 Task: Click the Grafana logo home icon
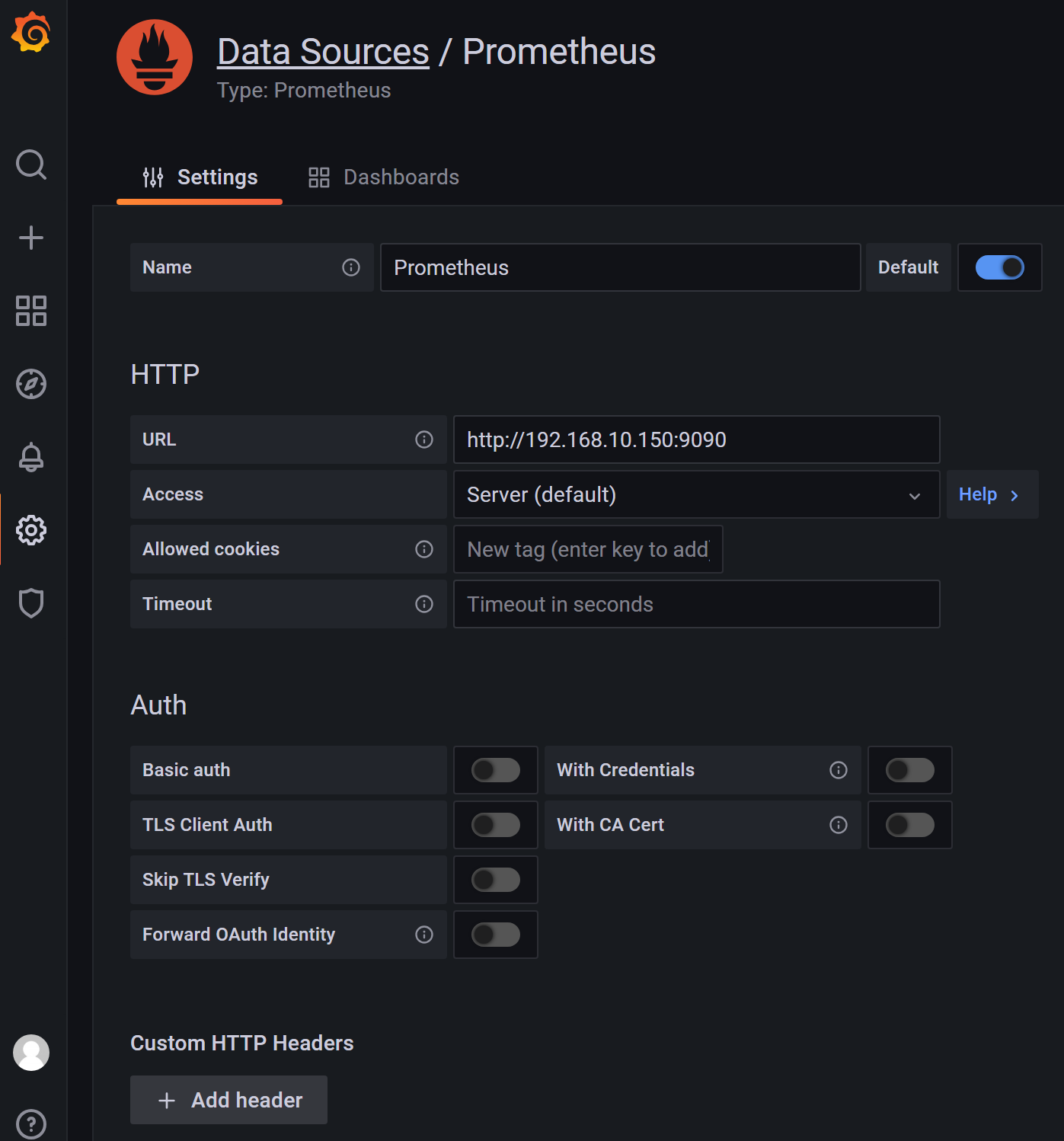click(31, 32)
